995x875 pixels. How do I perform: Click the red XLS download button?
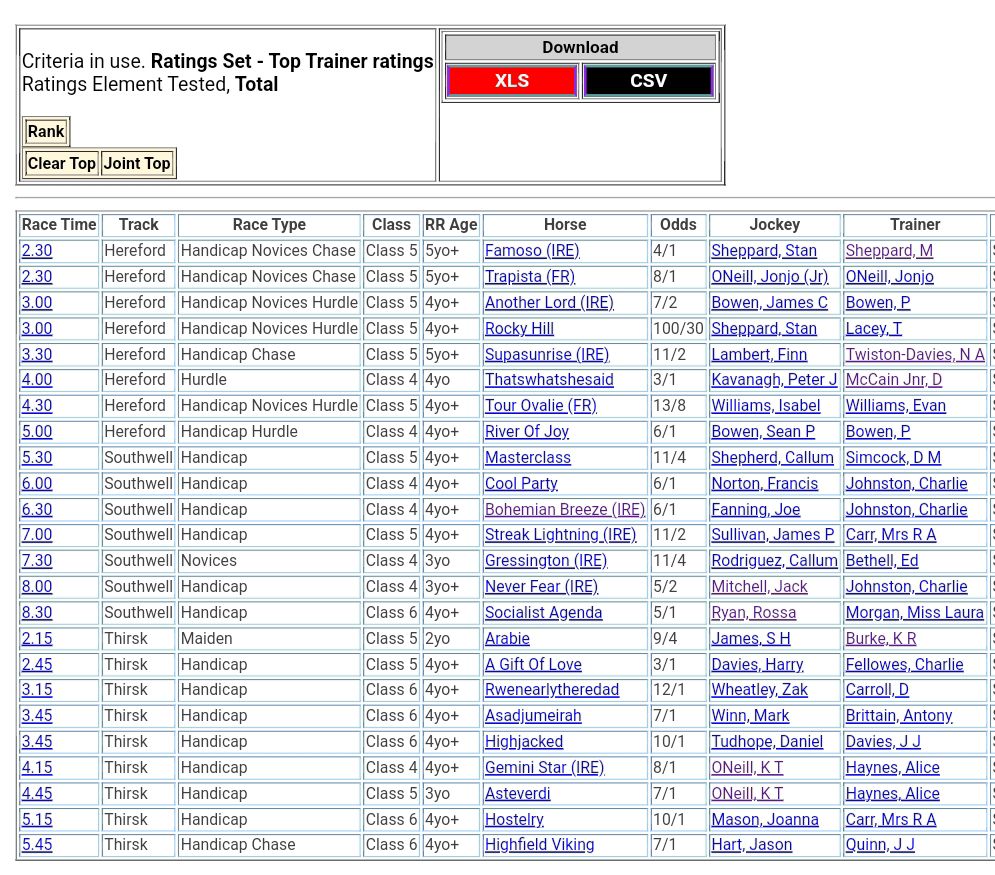point(511,81)
